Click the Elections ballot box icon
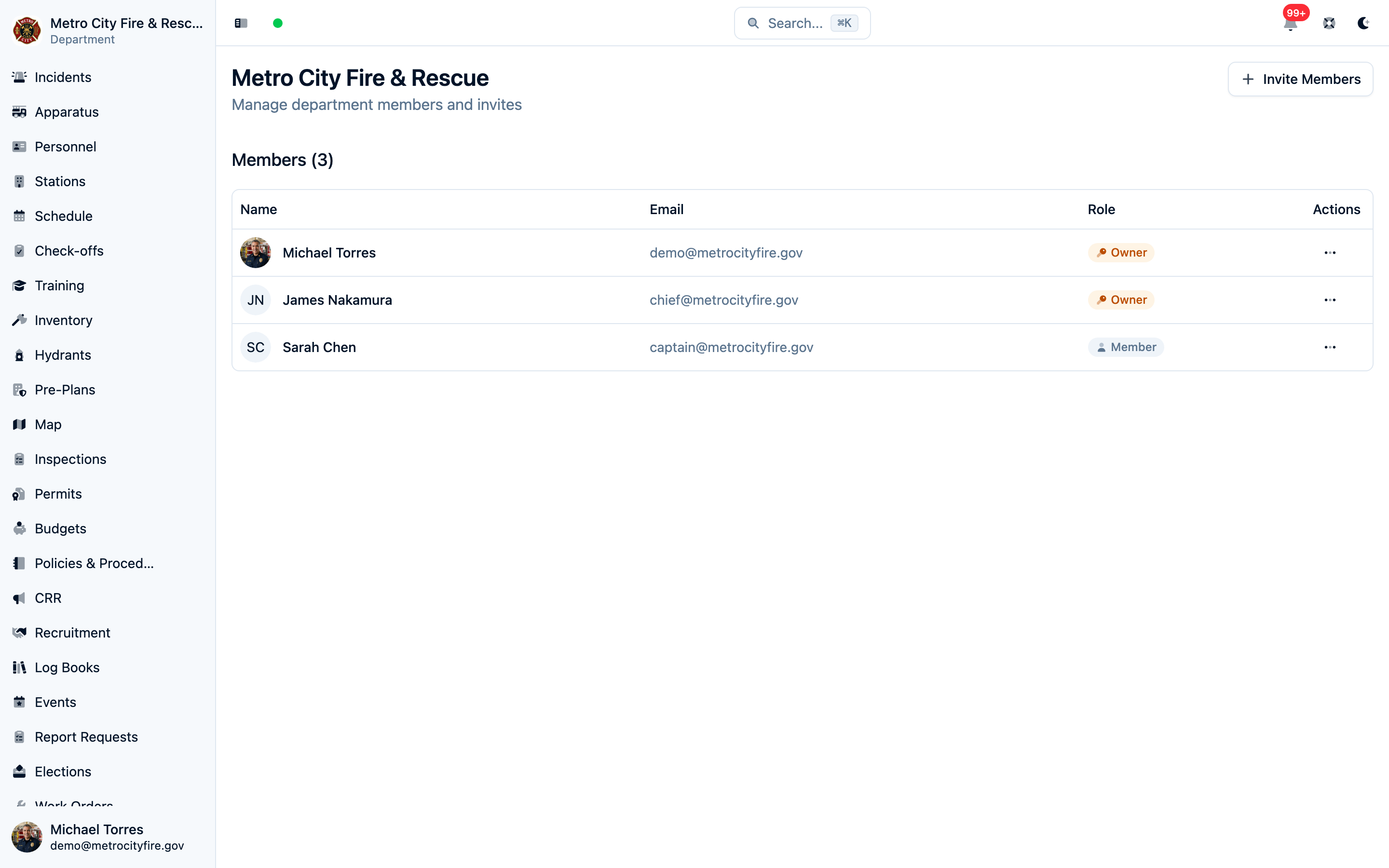Screen dimensions: 1389x868 point(19,772)
